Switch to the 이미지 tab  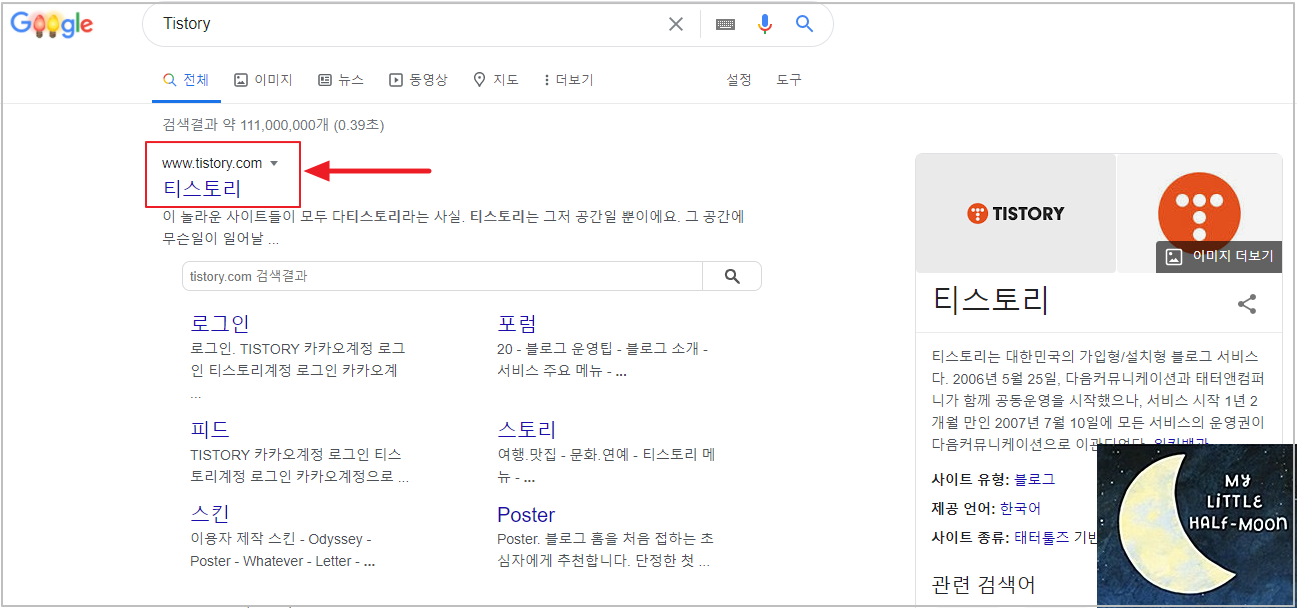click(263, 80)
